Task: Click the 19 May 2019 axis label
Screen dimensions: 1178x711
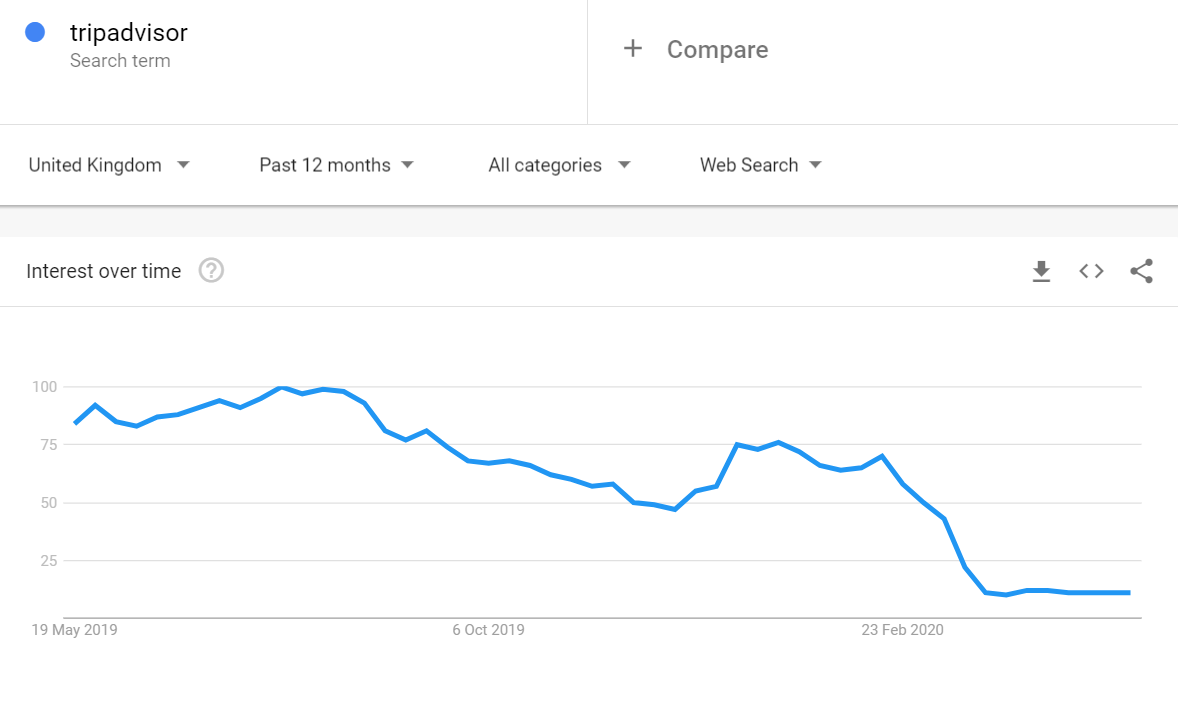Action: point(74,630)
